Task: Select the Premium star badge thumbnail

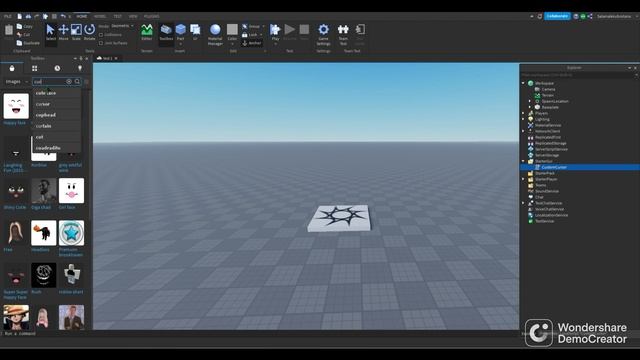Action: [x=71, y=233]
